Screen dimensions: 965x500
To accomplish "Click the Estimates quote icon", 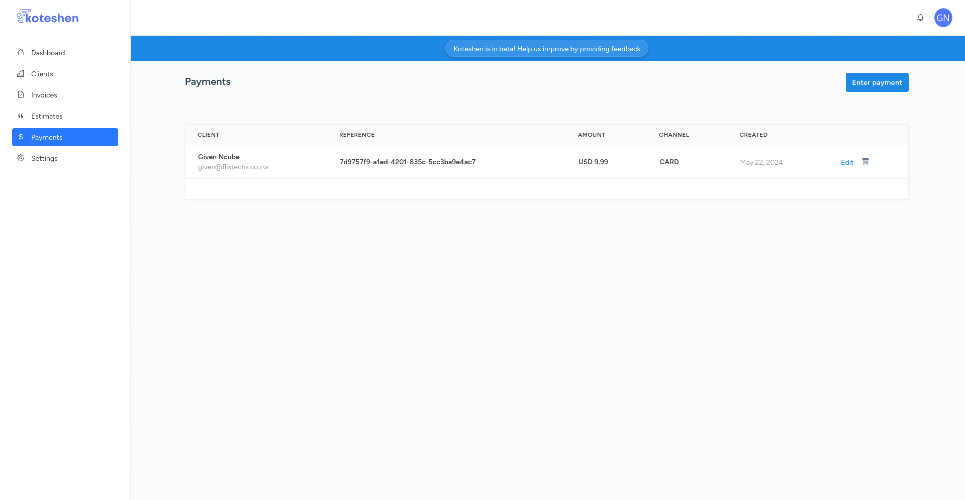I will (20, 116).
